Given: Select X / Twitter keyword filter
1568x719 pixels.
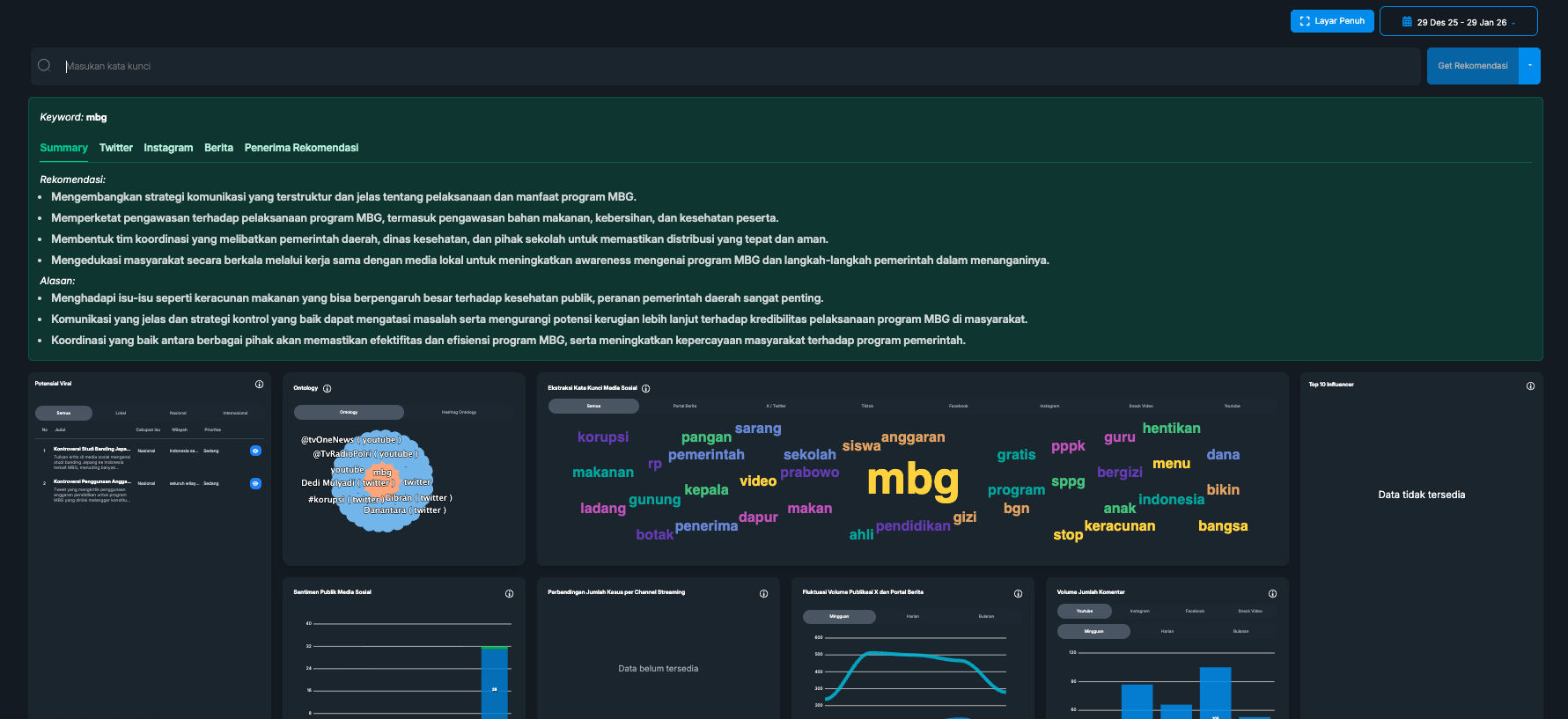Looking at the screenshot, I should pos(776,406).
